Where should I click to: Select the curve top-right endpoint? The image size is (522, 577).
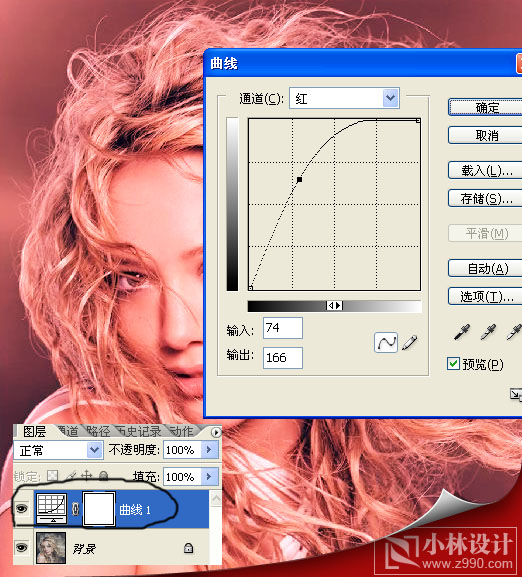click(418, 120)
